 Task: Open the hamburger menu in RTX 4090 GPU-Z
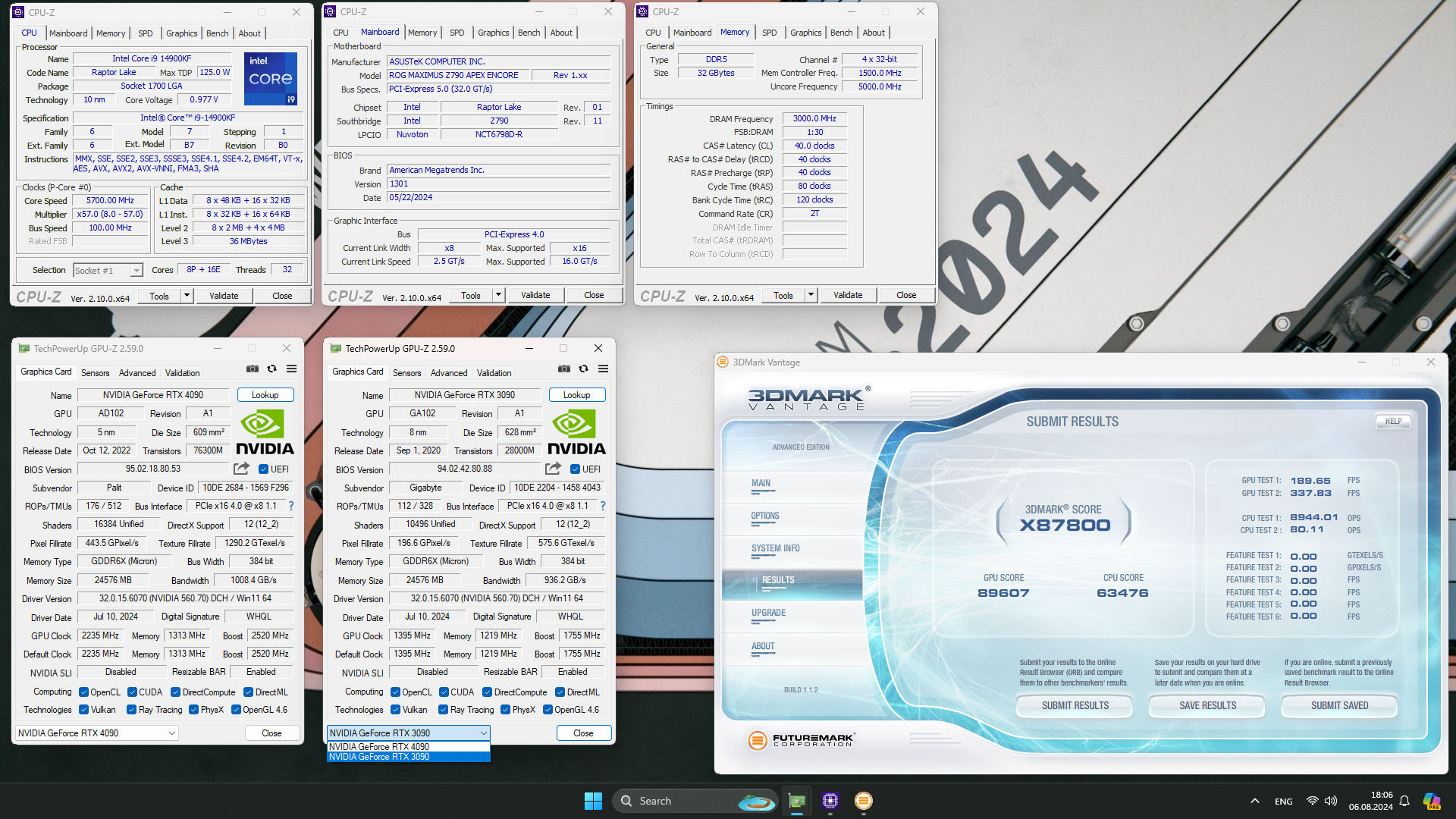pos(291,369)
